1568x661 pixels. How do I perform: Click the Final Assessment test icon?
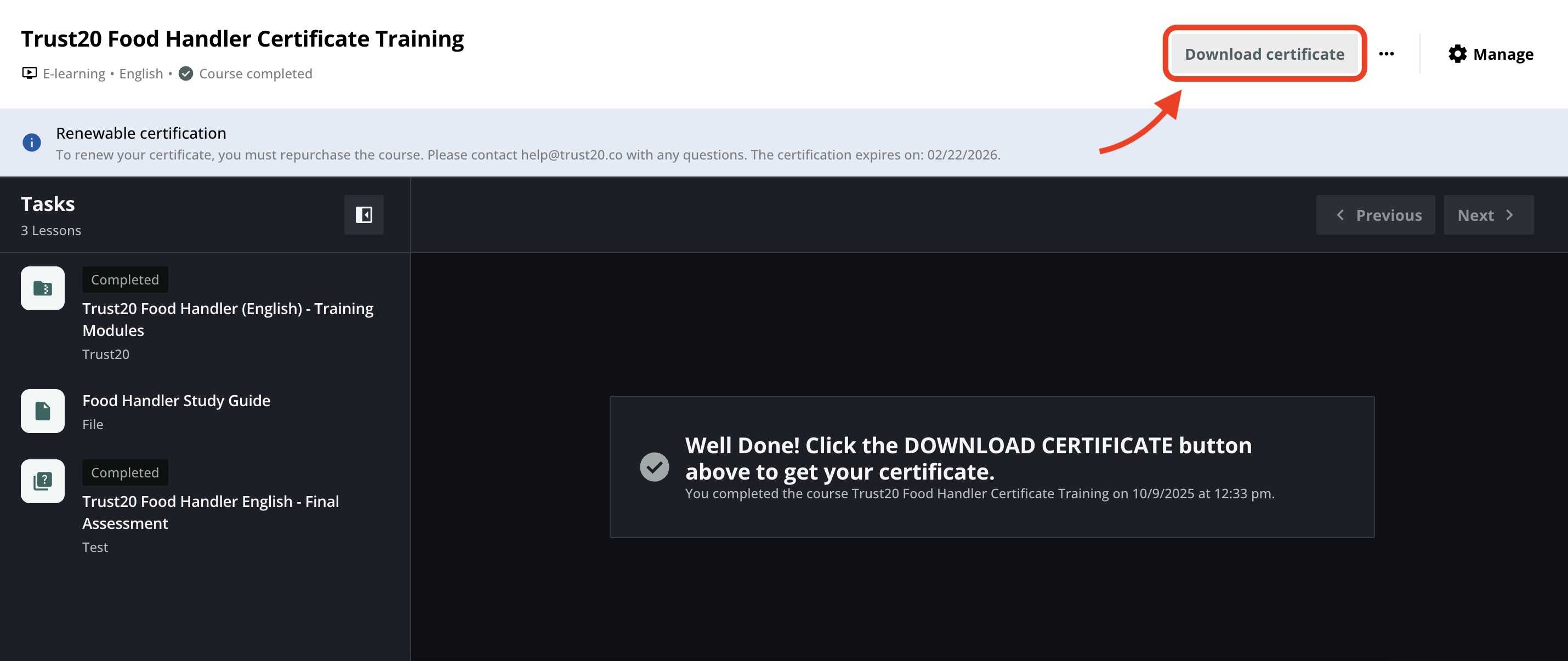43,481
